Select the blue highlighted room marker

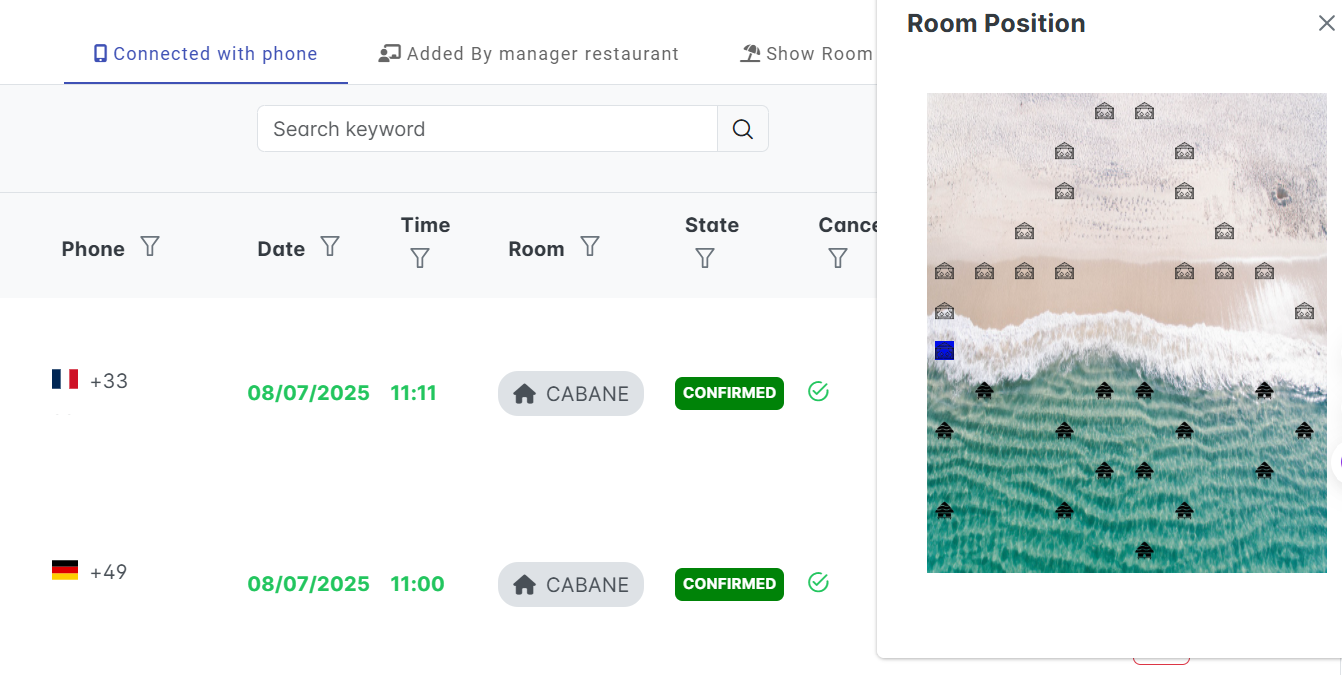coord(944,350)
